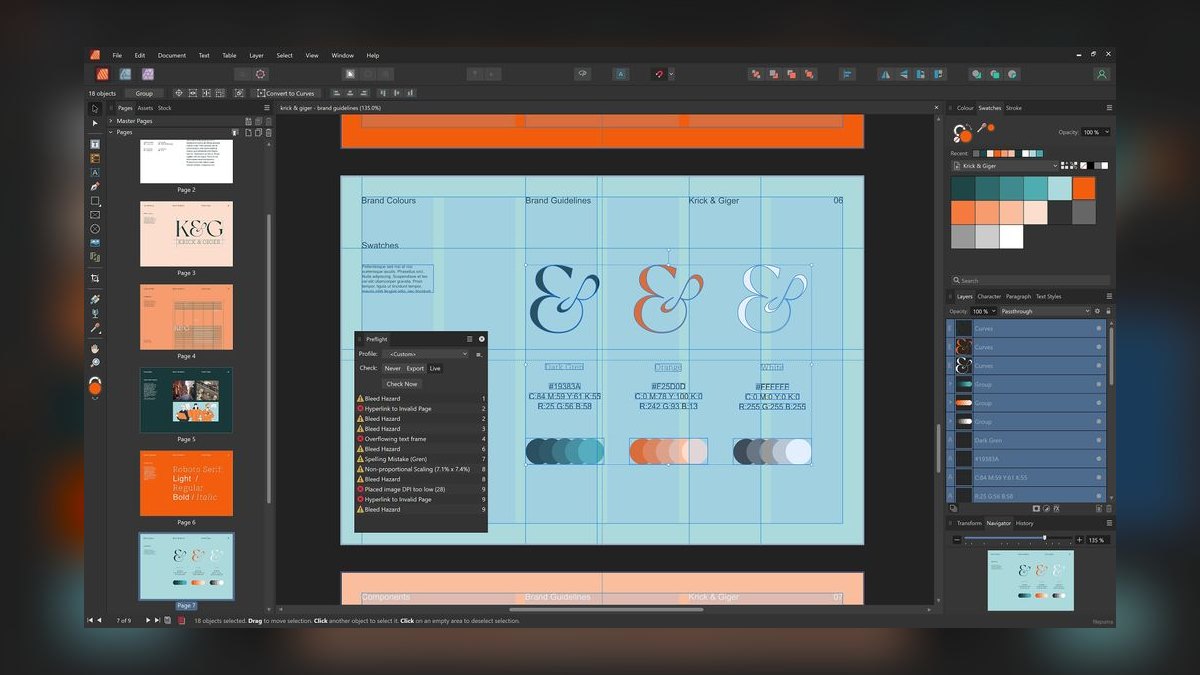This screenshot has width=1200, height=675.
Task: Open the Layers Opacity 100% dropdown
Action: [984, 311]
